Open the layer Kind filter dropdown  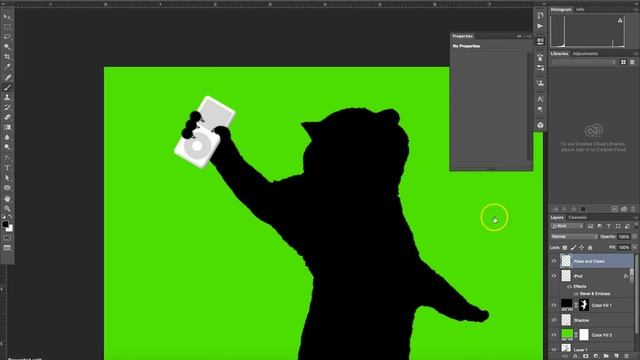tap(567, 226)
